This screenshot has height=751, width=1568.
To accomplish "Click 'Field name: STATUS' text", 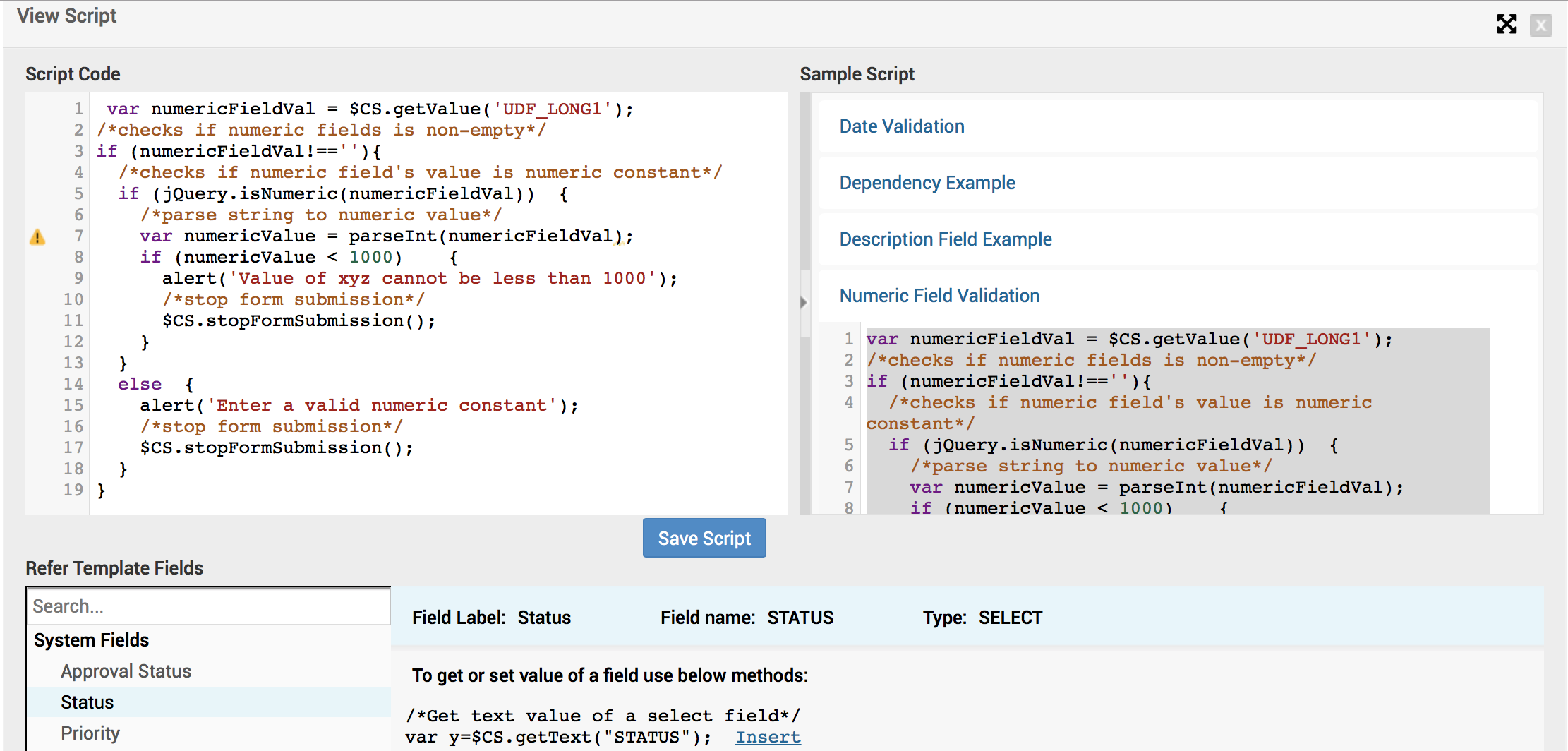I will (x=747, y=618).
